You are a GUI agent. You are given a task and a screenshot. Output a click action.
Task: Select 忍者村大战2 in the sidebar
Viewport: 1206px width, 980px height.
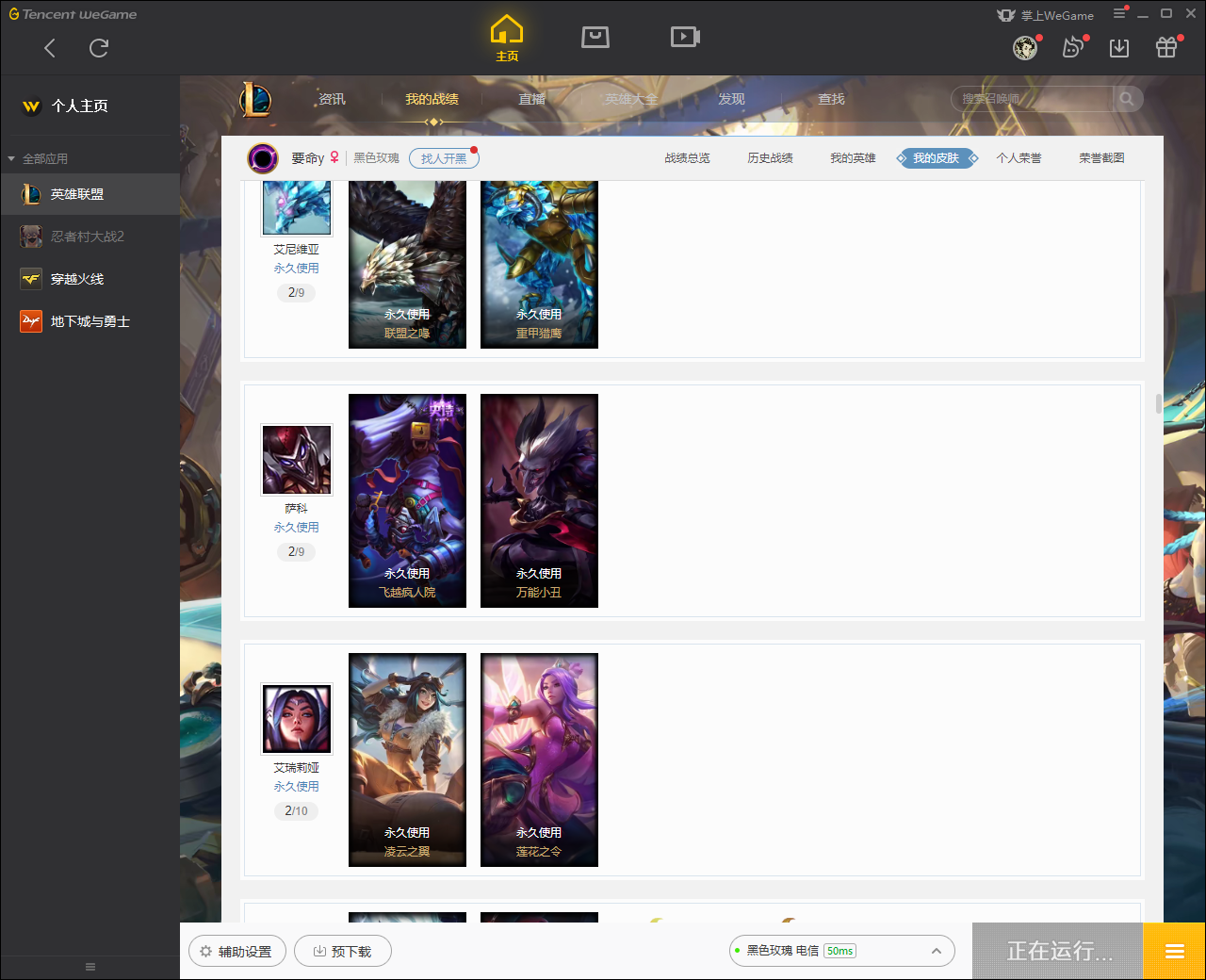(x=90, y=237)
